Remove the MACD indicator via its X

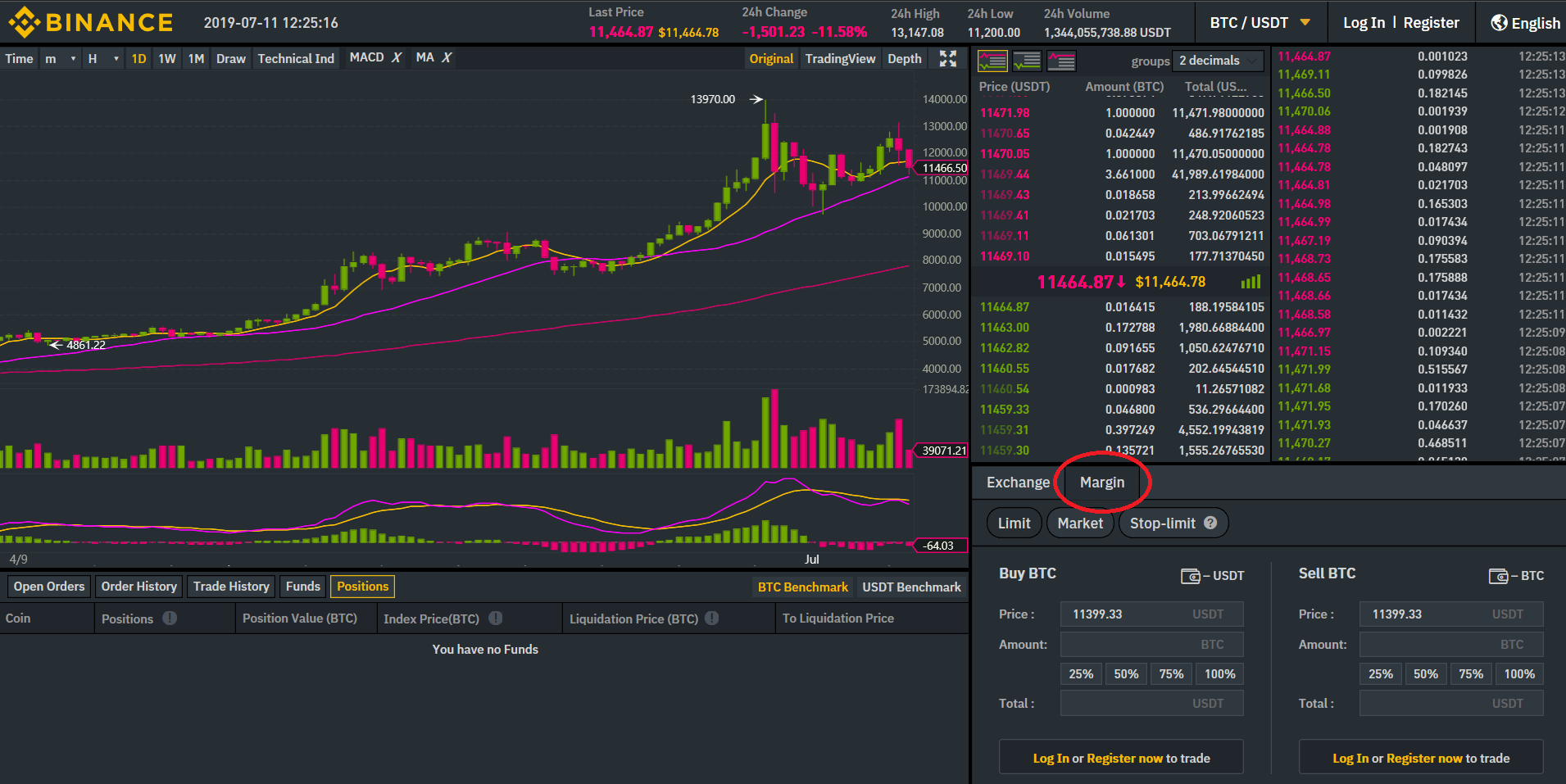[397, 57]
